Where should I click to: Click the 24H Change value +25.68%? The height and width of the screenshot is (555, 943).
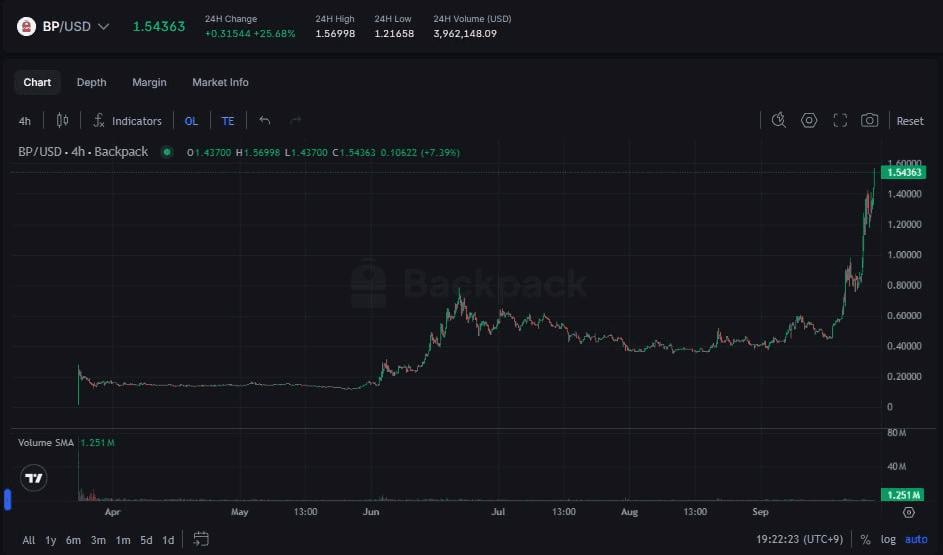(x=274, y=34)
